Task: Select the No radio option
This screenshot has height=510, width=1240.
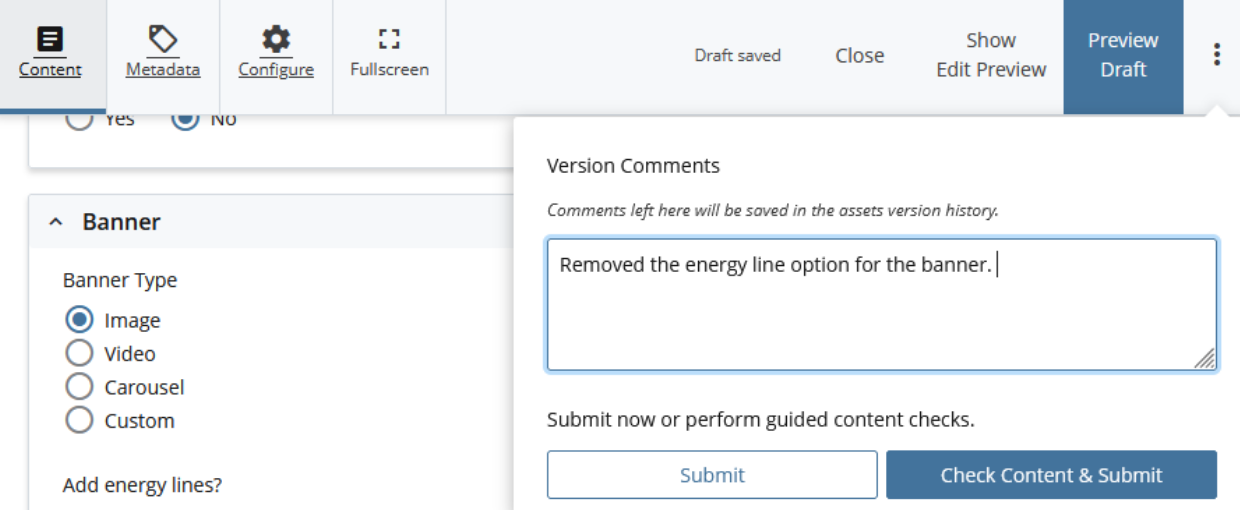Action: pos(185,120)
